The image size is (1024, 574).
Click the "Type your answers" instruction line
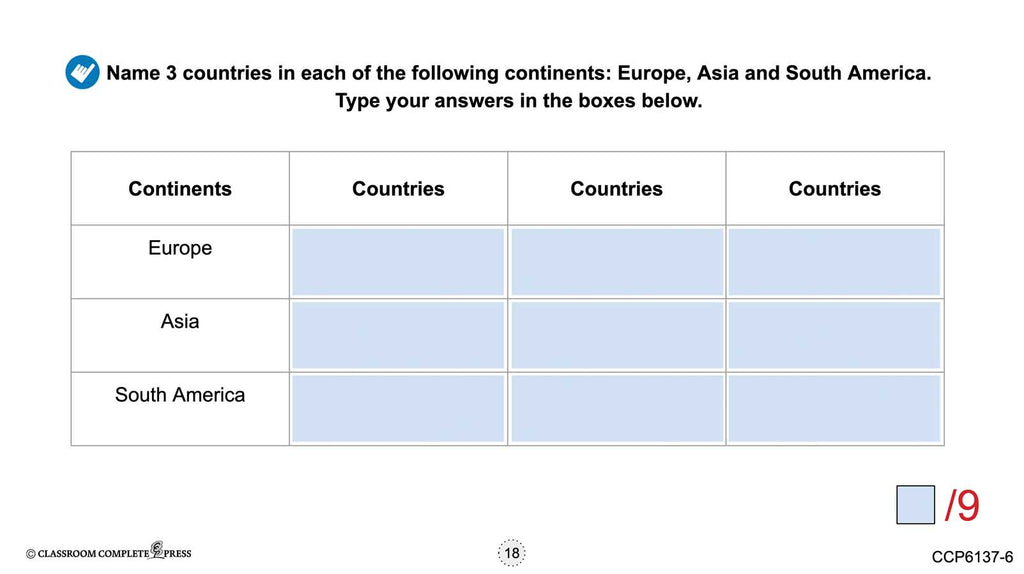(x=519, y=102)
